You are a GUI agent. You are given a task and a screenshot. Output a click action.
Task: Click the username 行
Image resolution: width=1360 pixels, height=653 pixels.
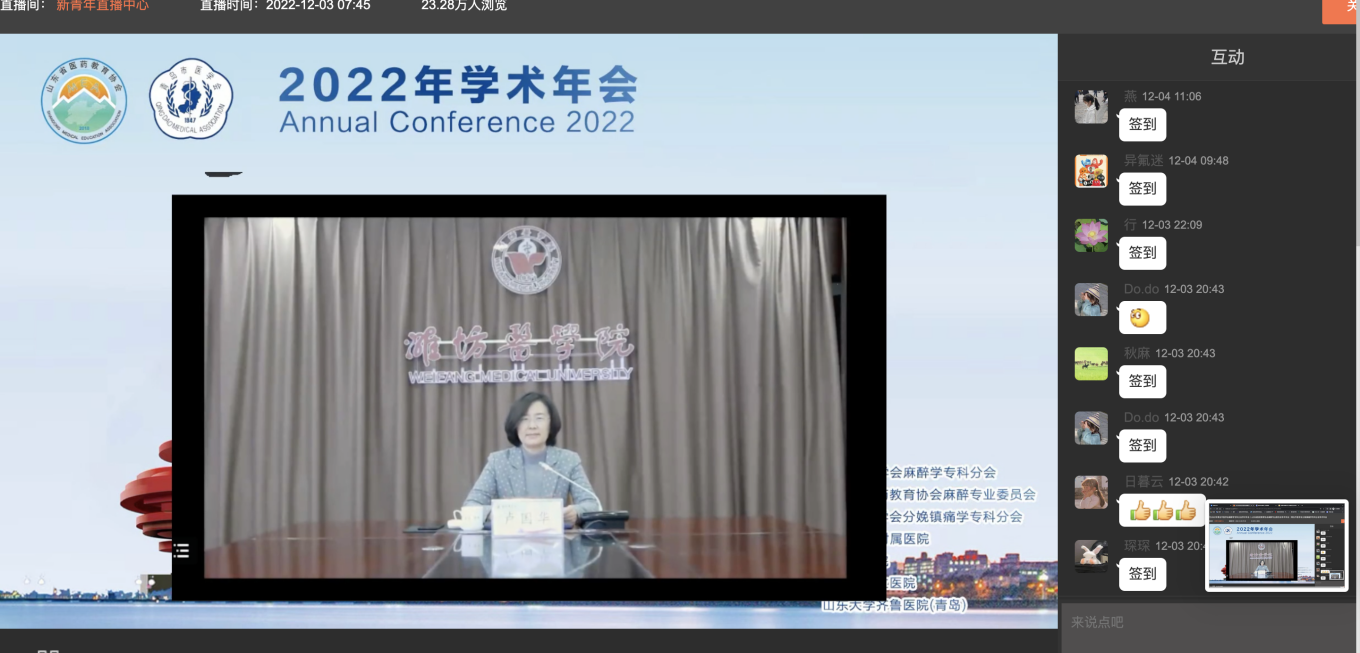tap(1130, 224)
